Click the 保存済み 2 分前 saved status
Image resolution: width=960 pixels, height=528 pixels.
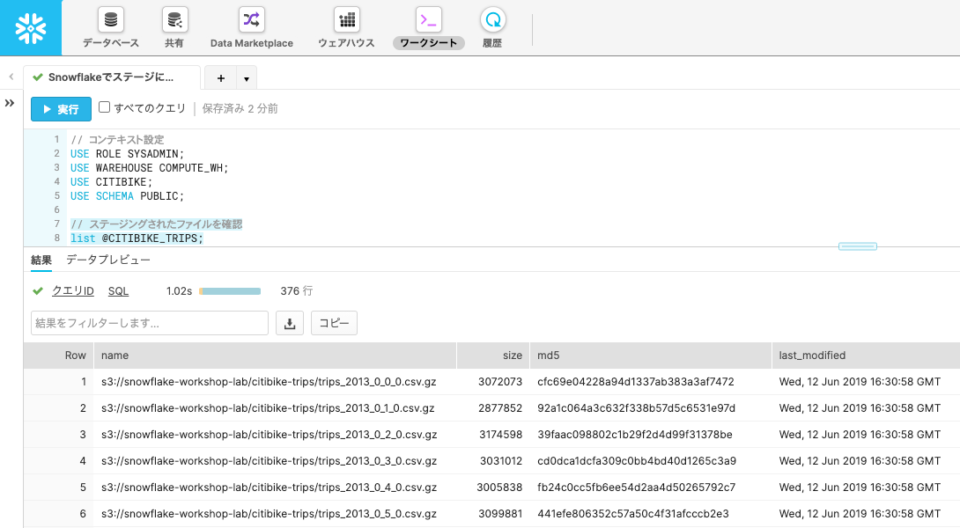click(240, 108)
